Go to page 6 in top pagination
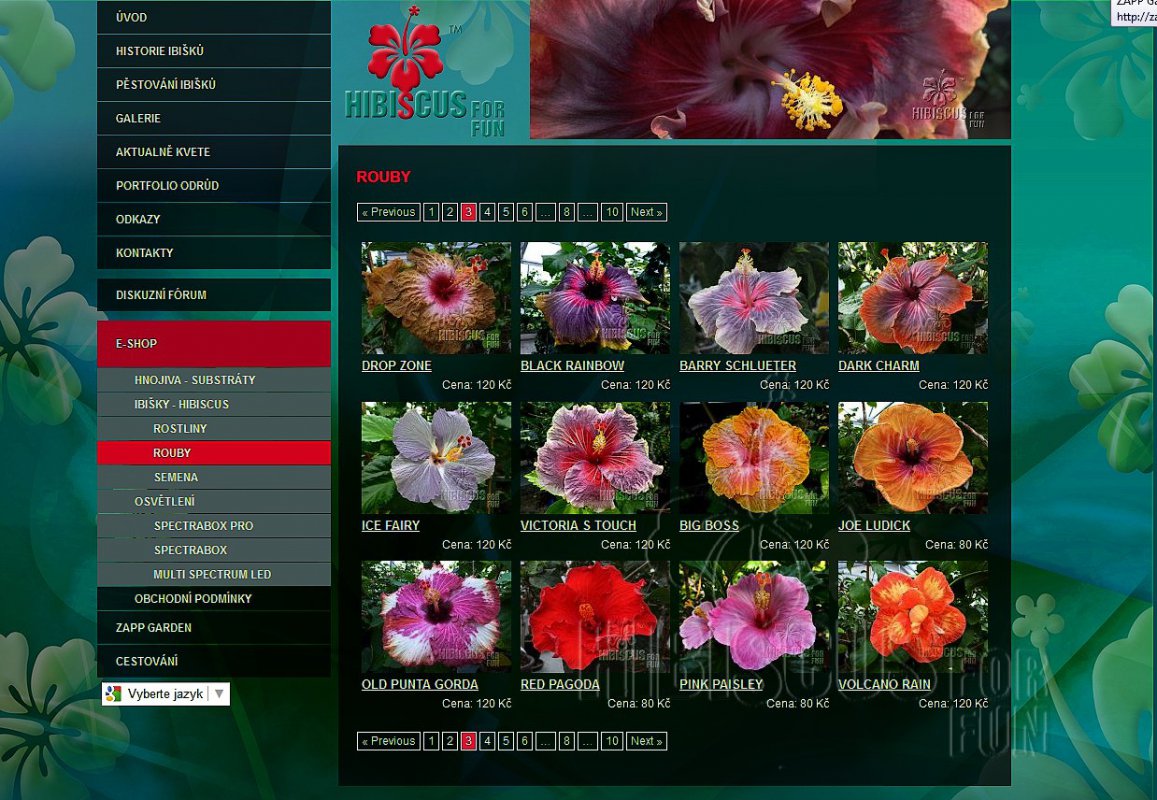The height and width of the screenshot is (800, 1157). point(525,213)
